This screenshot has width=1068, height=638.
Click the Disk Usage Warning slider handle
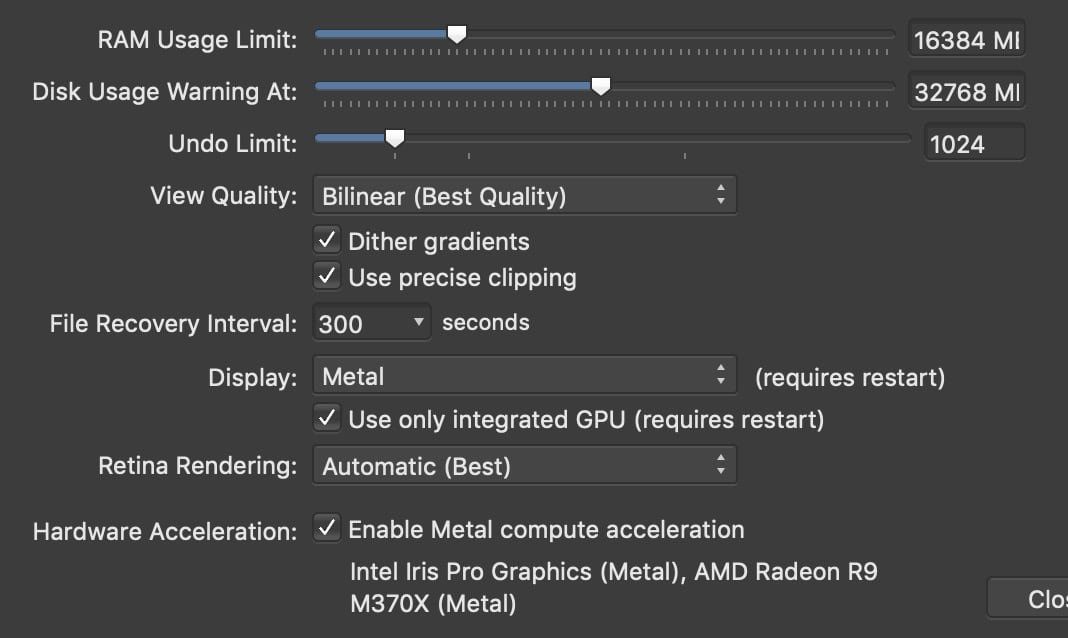pos(602,86)
